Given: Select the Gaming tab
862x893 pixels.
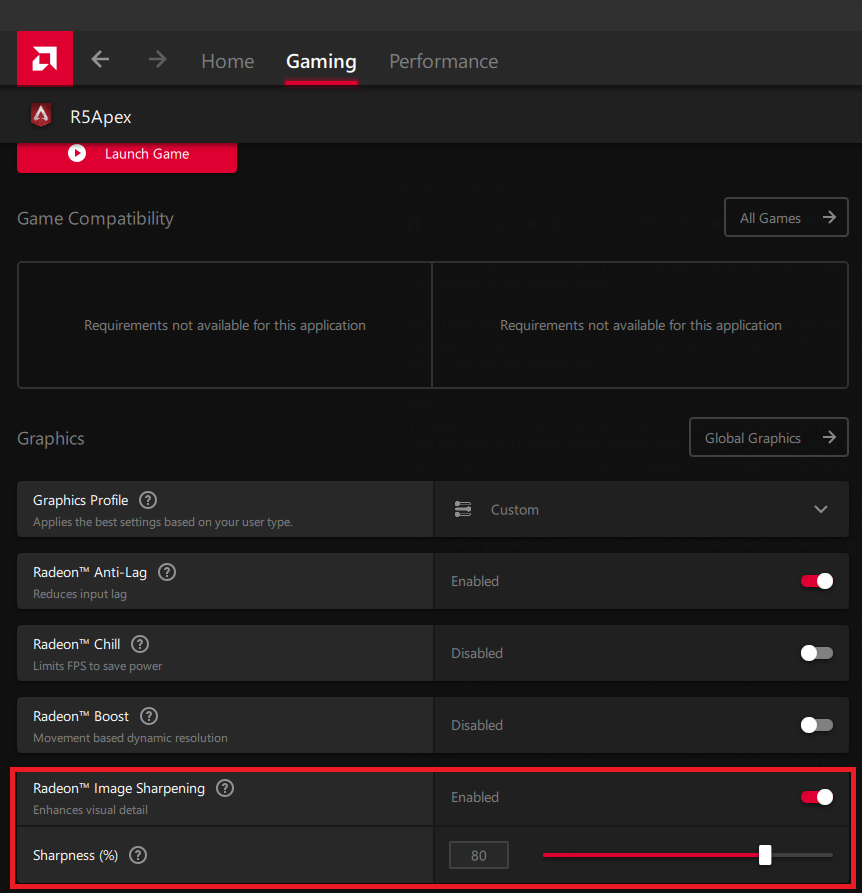Looking at the screenshot, I should pos(321,61).
